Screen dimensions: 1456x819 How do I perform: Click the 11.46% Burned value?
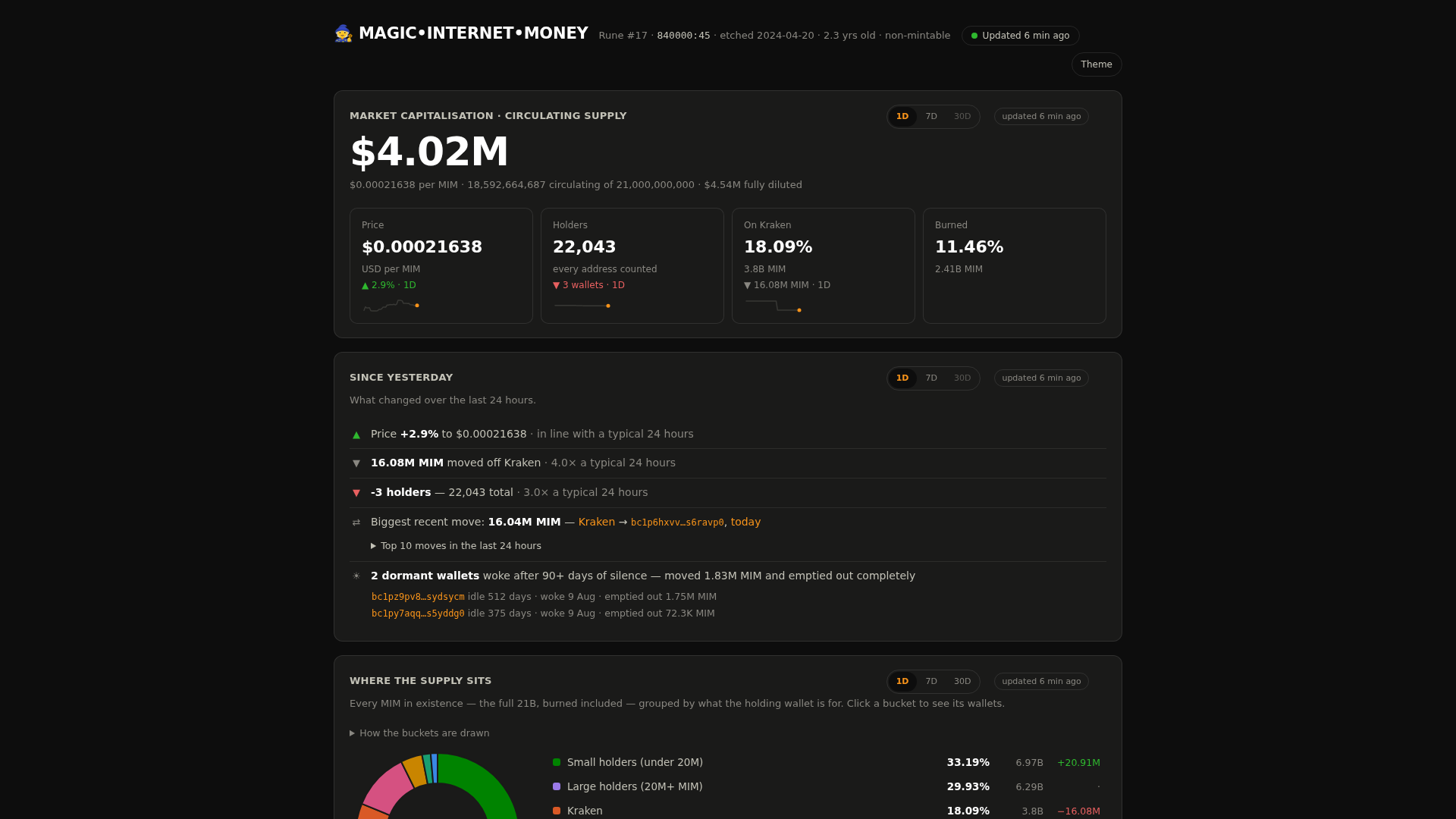click(969, 247)
